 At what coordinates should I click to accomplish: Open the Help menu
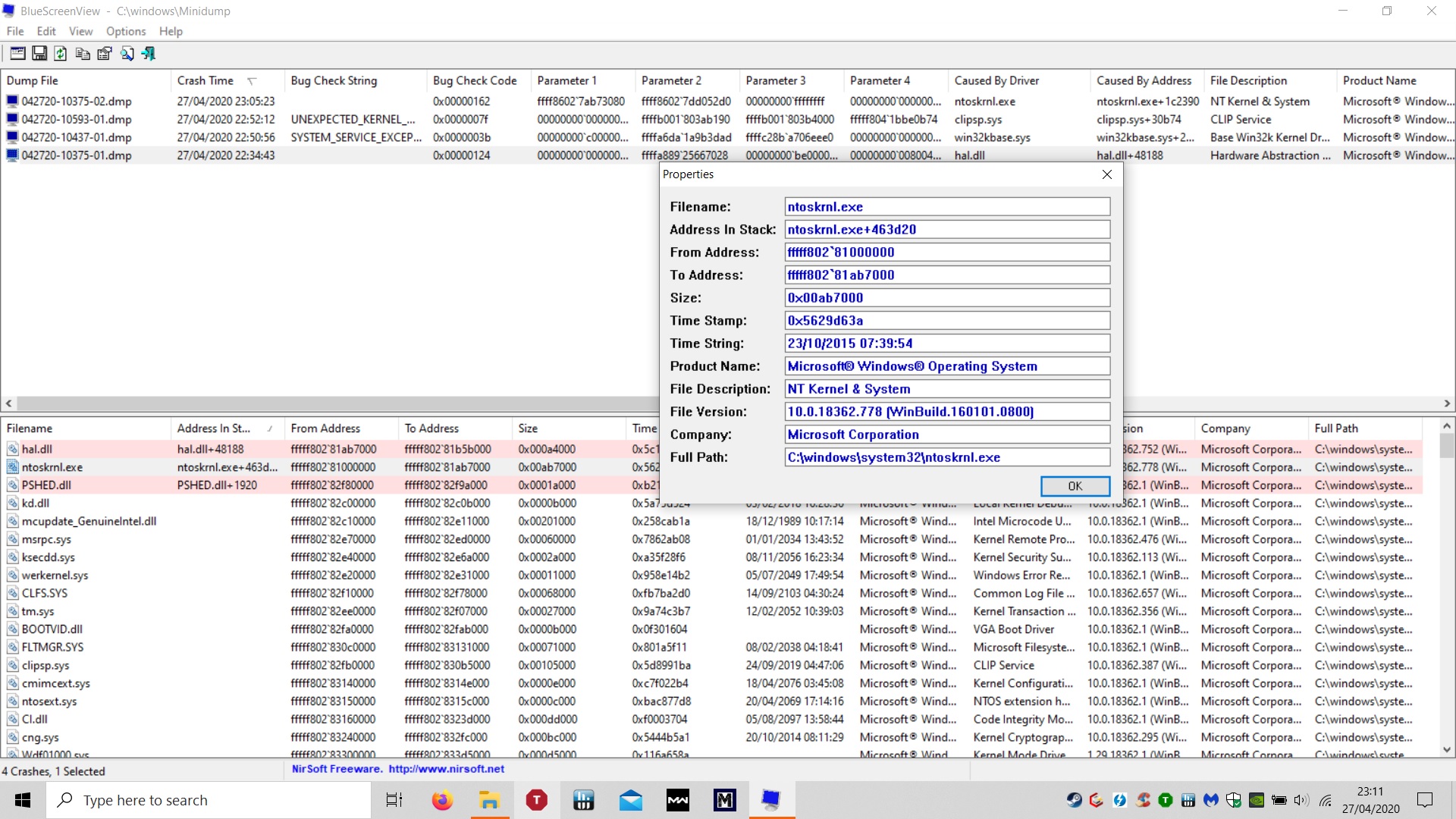[171, 31]
